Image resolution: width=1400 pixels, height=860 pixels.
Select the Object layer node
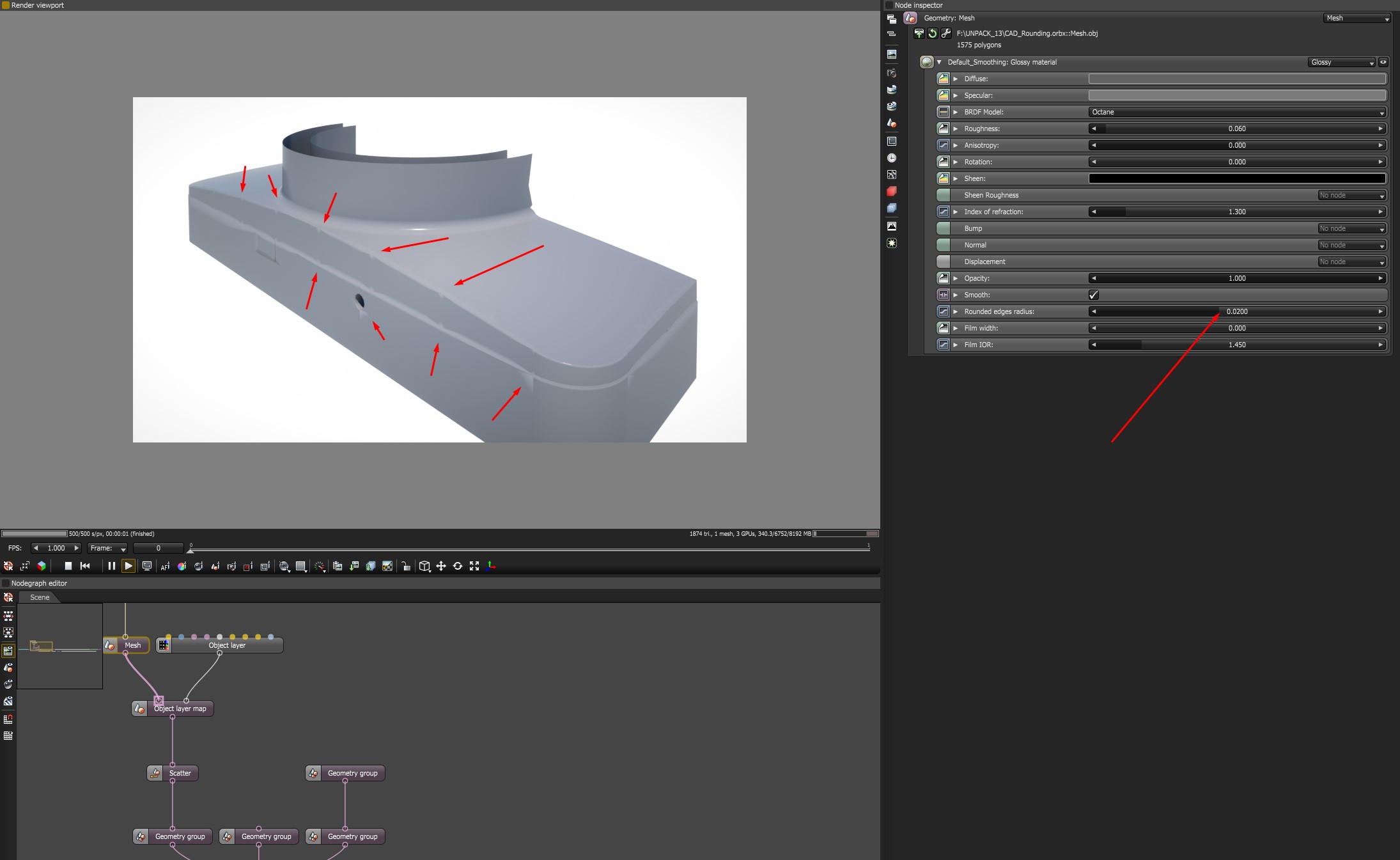(x=219, y=645)
